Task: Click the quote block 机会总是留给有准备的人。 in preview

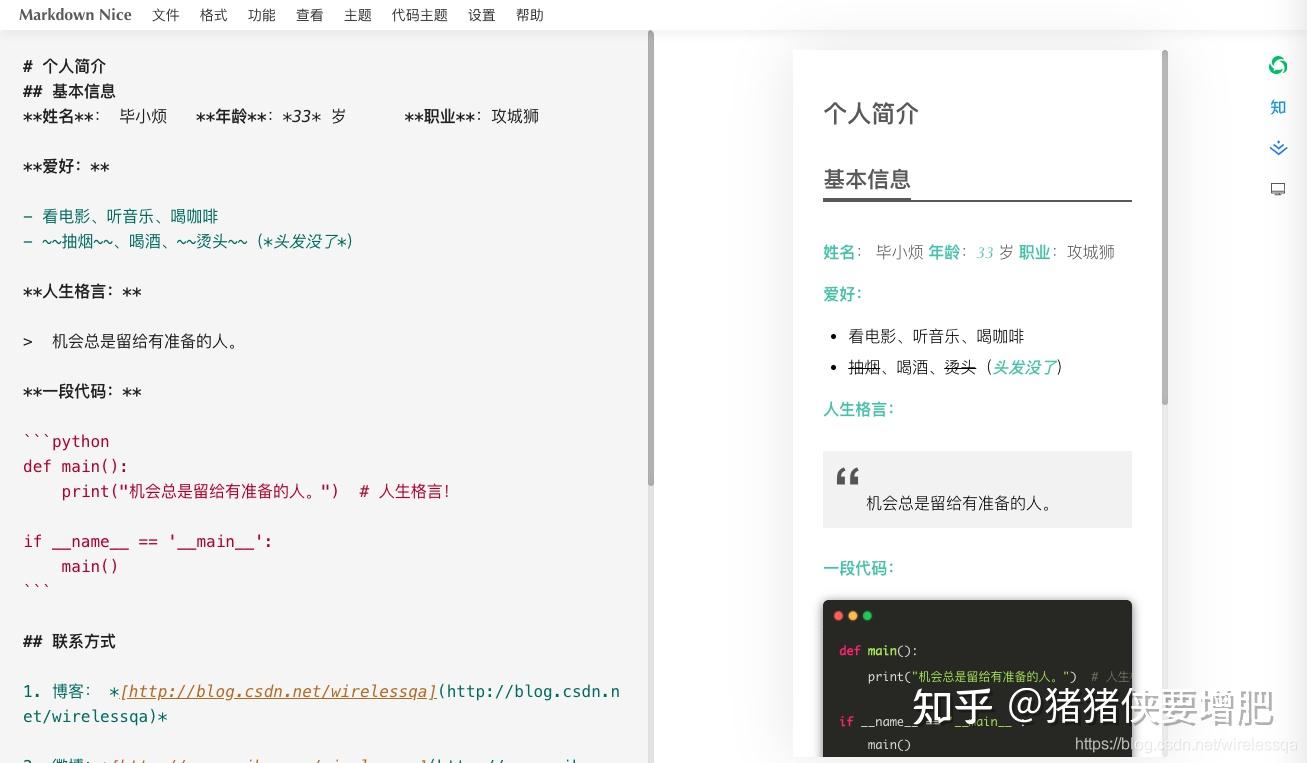Action: click(977, 489)
